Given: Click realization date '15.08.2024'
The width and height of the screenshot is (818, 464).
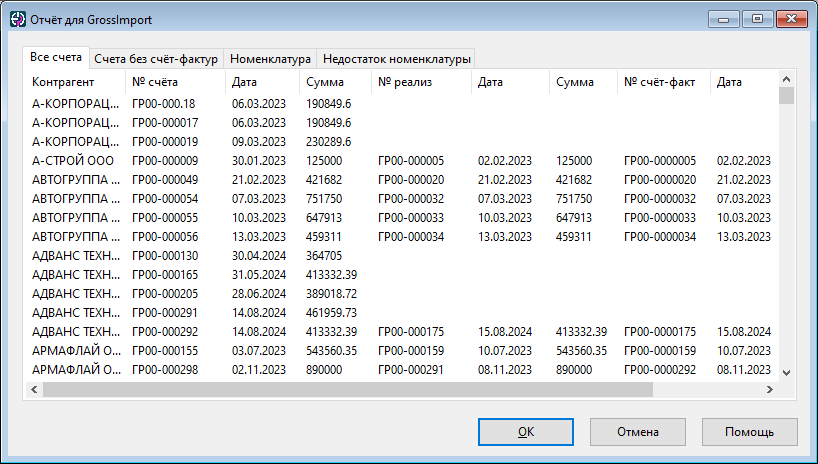Looking at the screenshot, I should 504,332.
